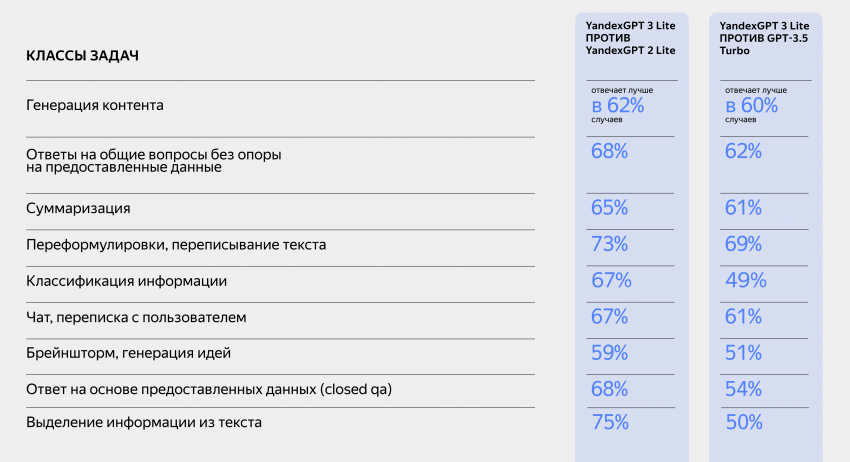The width and height of the screenshot is (850, 462).
Task: Click the "в 60%" value under GPT-3.5 Turbo
Action: click(x=751, y=105)
